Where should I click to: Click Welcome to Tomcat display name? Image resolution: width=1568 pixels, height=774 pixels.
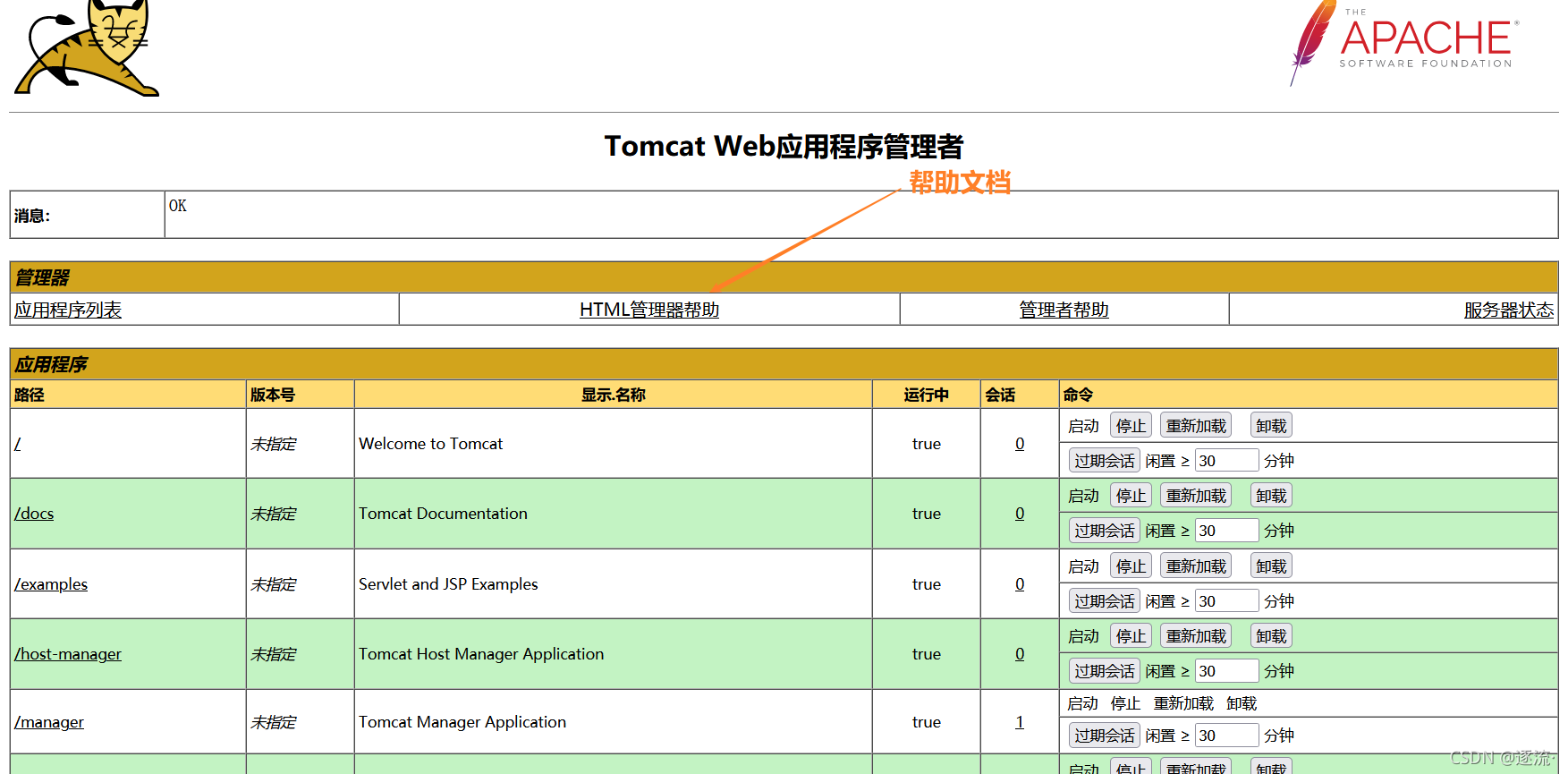coord(431,444)
